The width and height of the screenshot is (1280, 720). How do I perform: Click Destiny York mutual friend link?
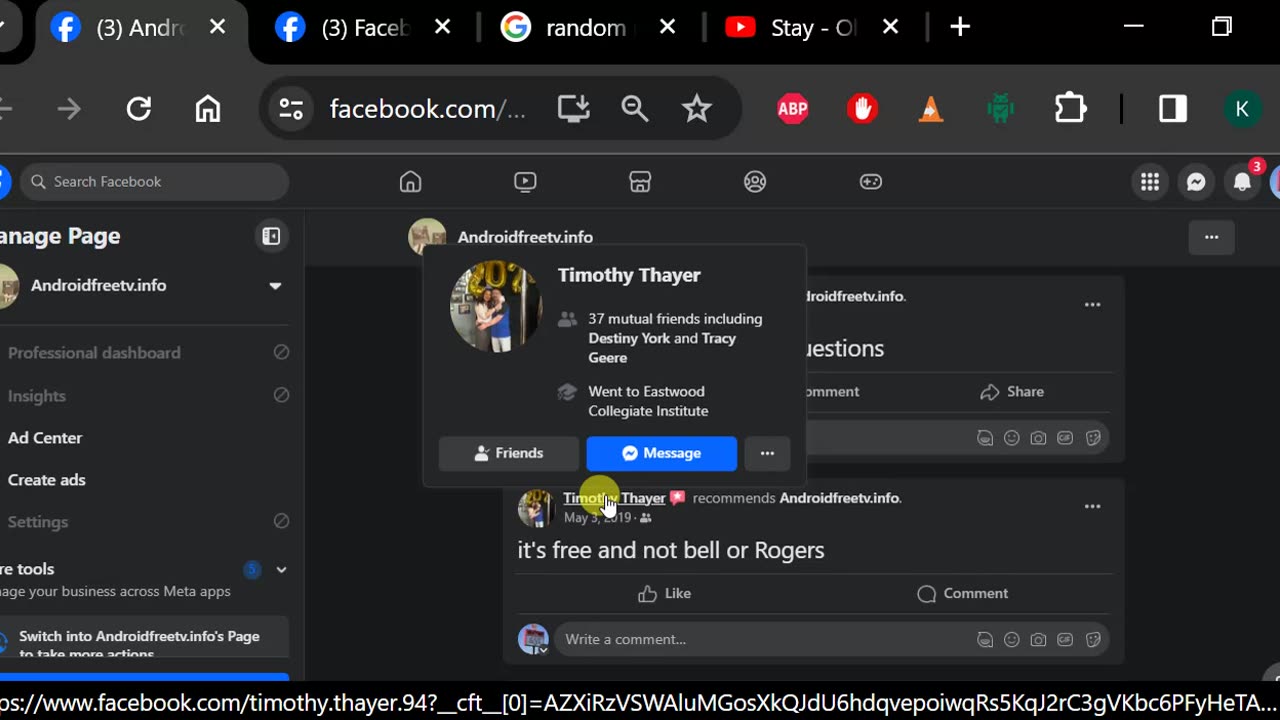pyautogui.click(x=629, y=338)
